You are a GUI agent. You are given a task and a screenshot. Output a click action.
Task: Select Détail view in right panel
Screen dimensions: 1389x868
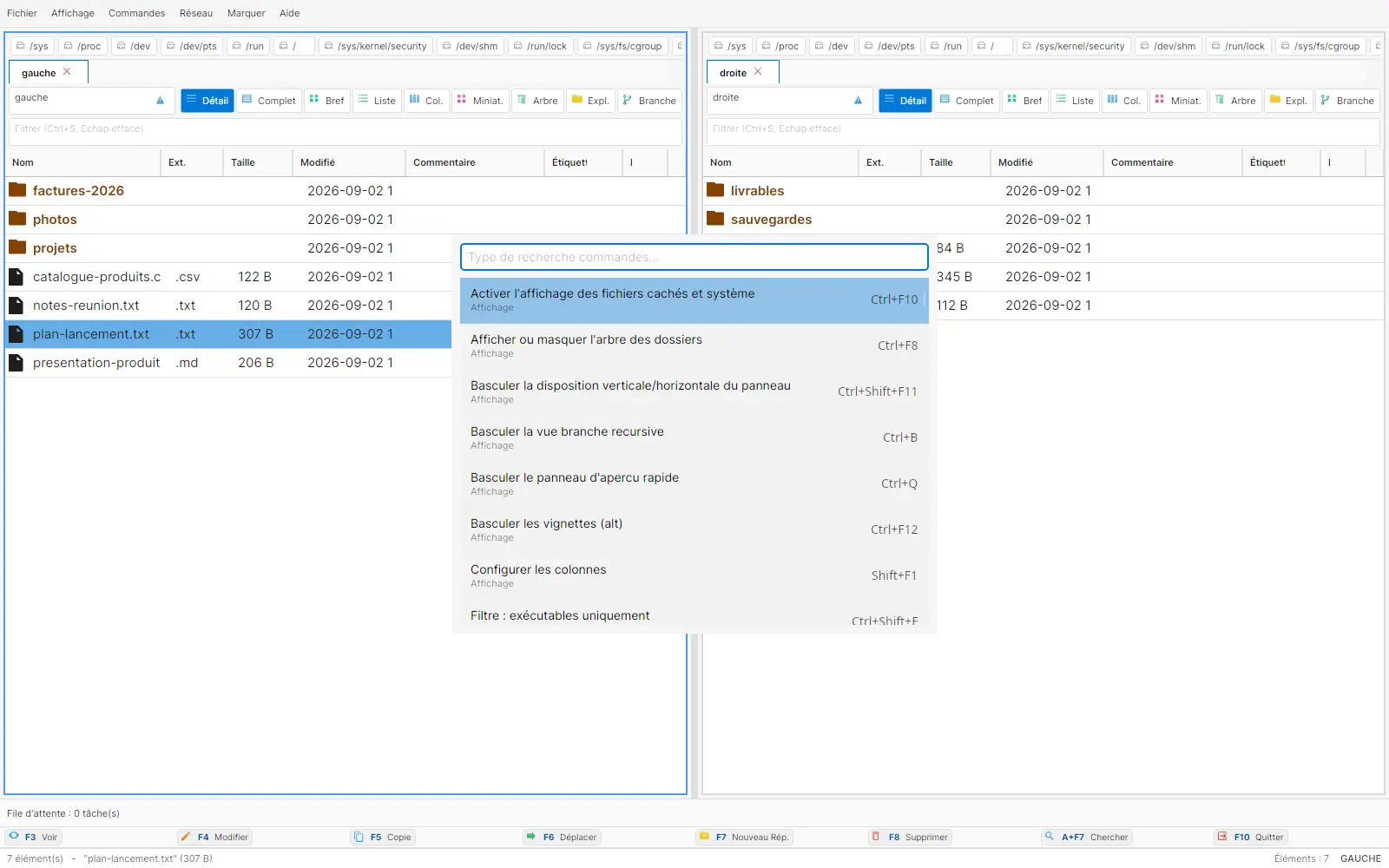point(905,101)
